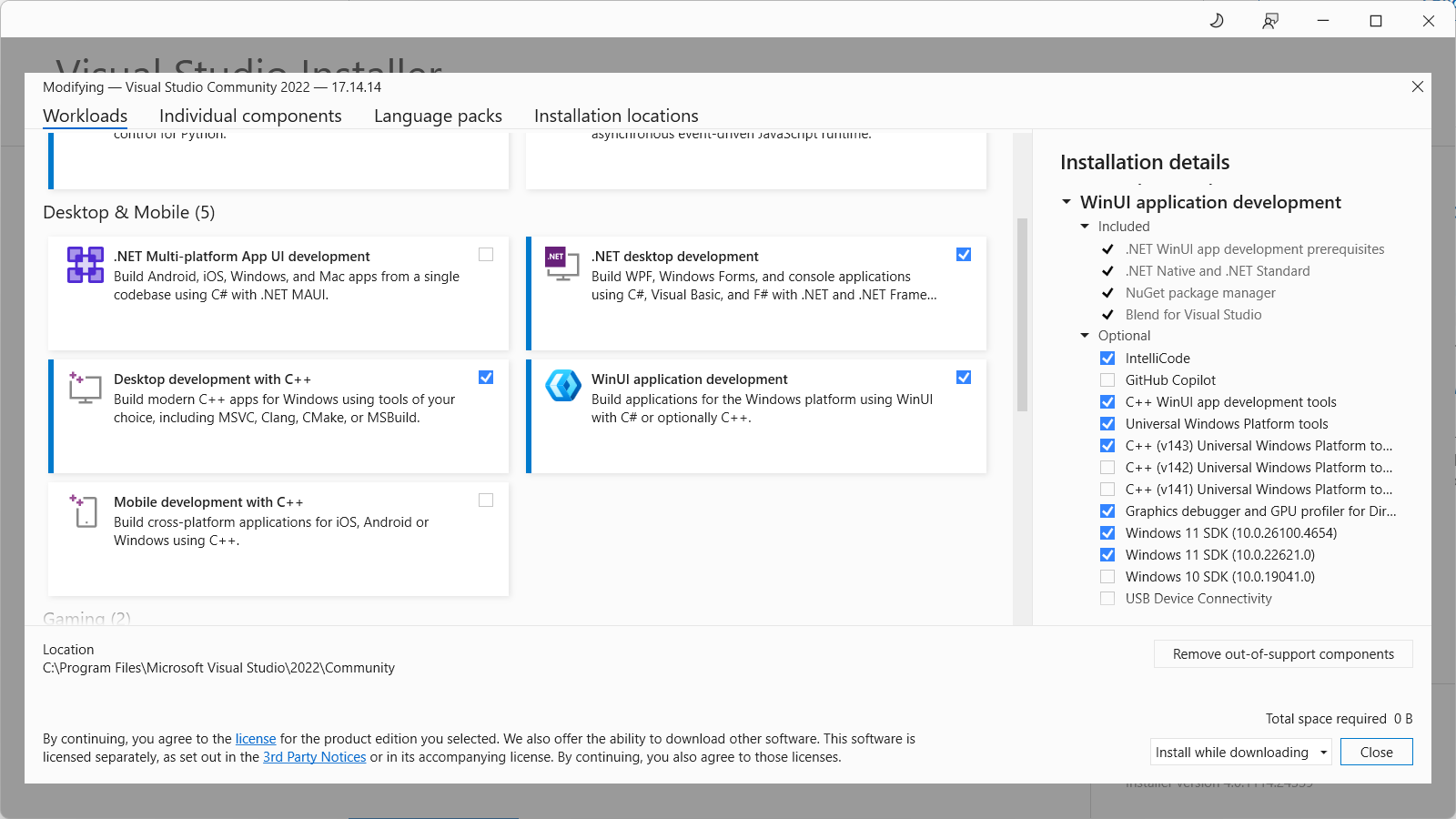Open the 3rd Party Notices link

314,756
